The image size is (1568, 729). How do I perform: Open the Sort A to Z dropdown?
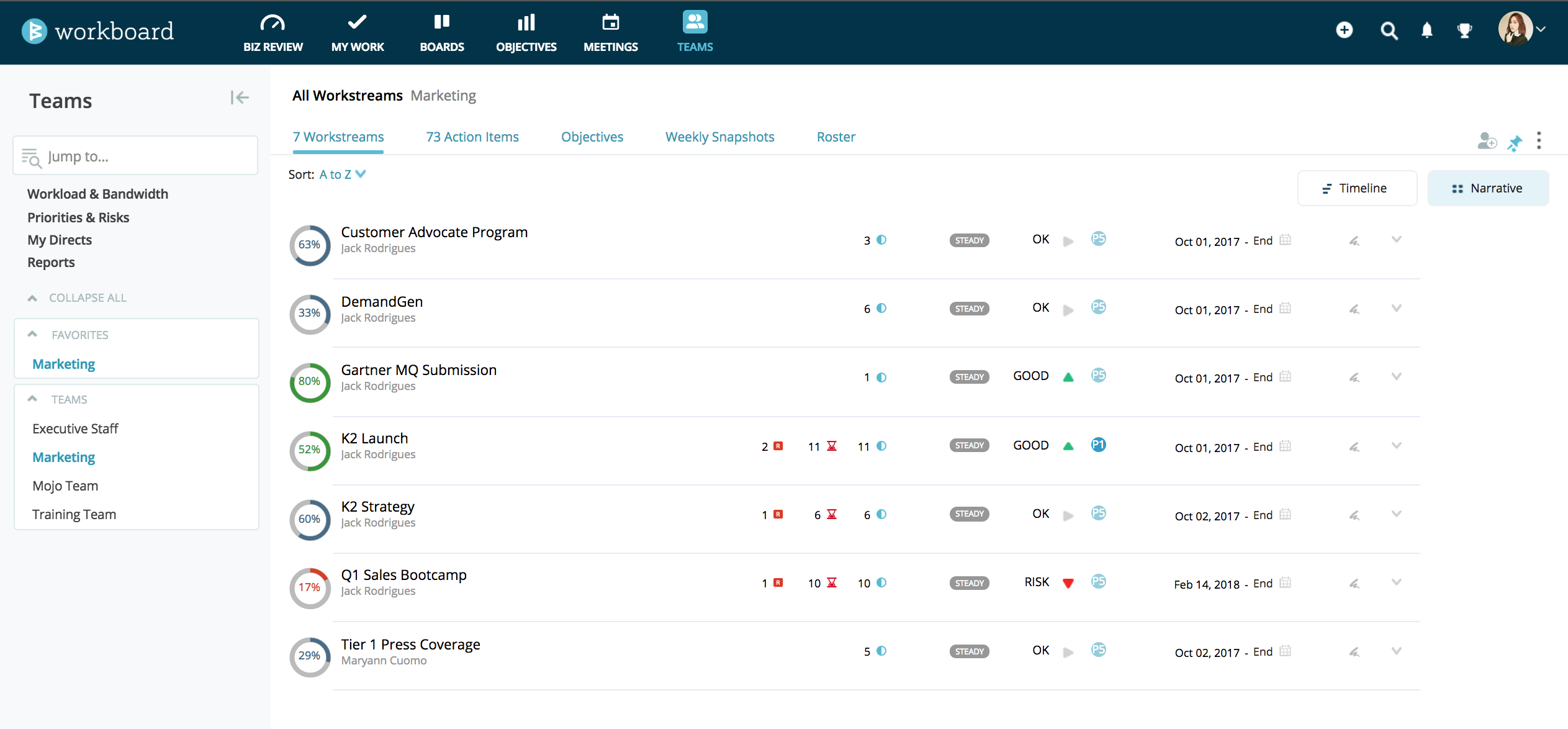[343, 174]
